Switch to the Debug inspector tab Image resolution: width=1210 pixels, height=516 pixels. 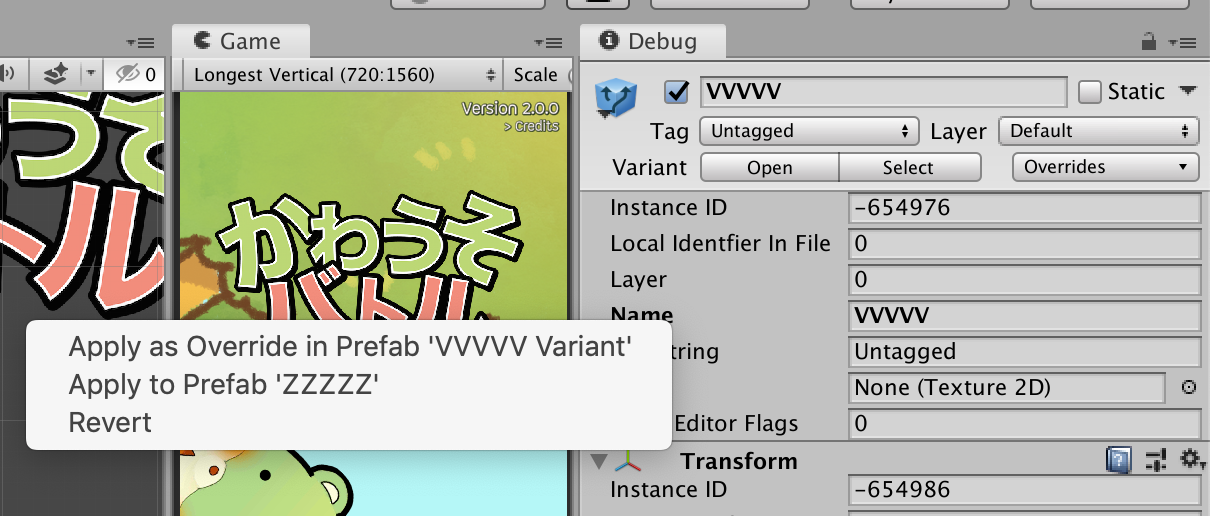652,41
